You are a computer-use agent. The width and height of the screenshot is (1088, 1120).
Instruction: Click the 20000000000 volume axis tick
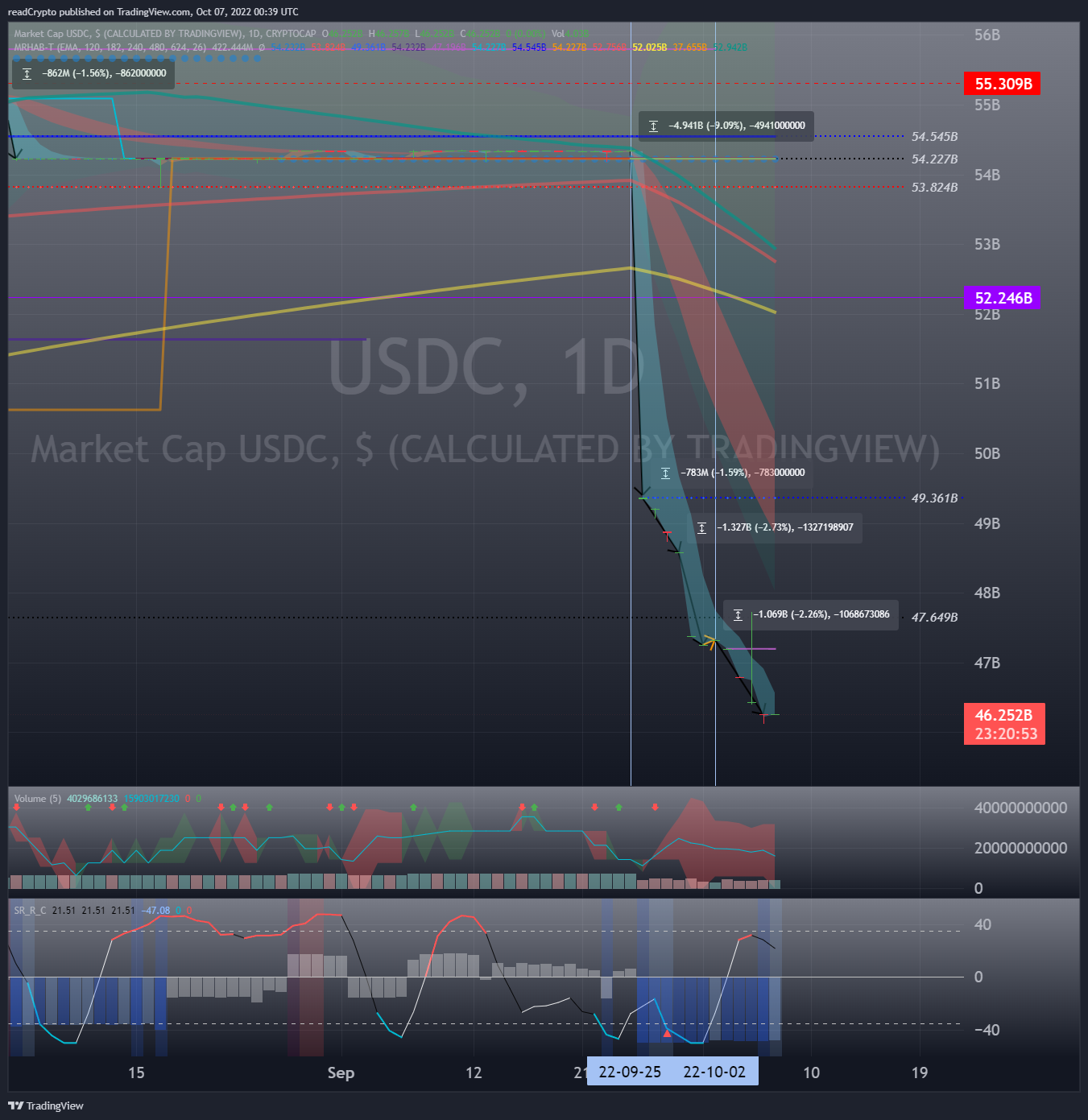1020,848
